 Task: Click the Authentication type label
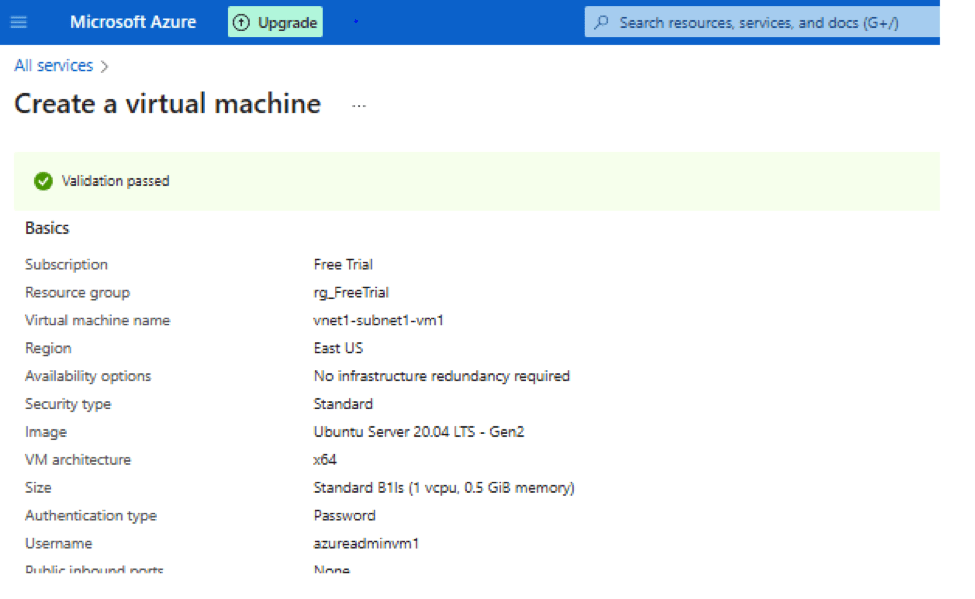pos(91,516)
